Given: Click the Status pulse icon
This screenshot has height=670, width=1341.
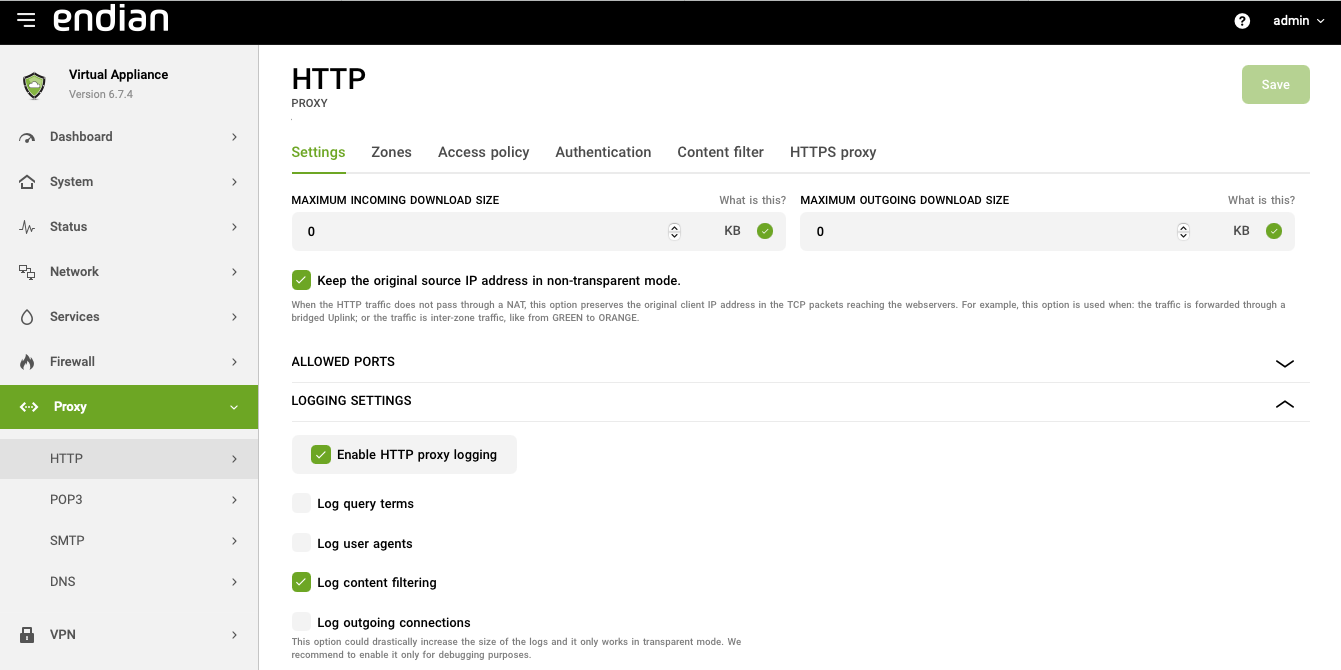Looking at the screenshot, I should pyautogui.click(x=27, y=227).
